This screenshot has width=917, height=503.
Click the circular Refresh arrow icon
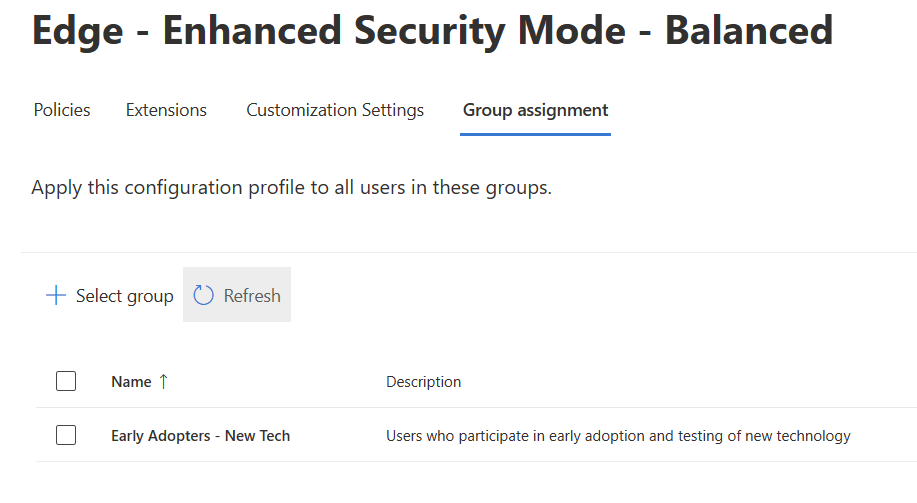click(x=204, y=295)
